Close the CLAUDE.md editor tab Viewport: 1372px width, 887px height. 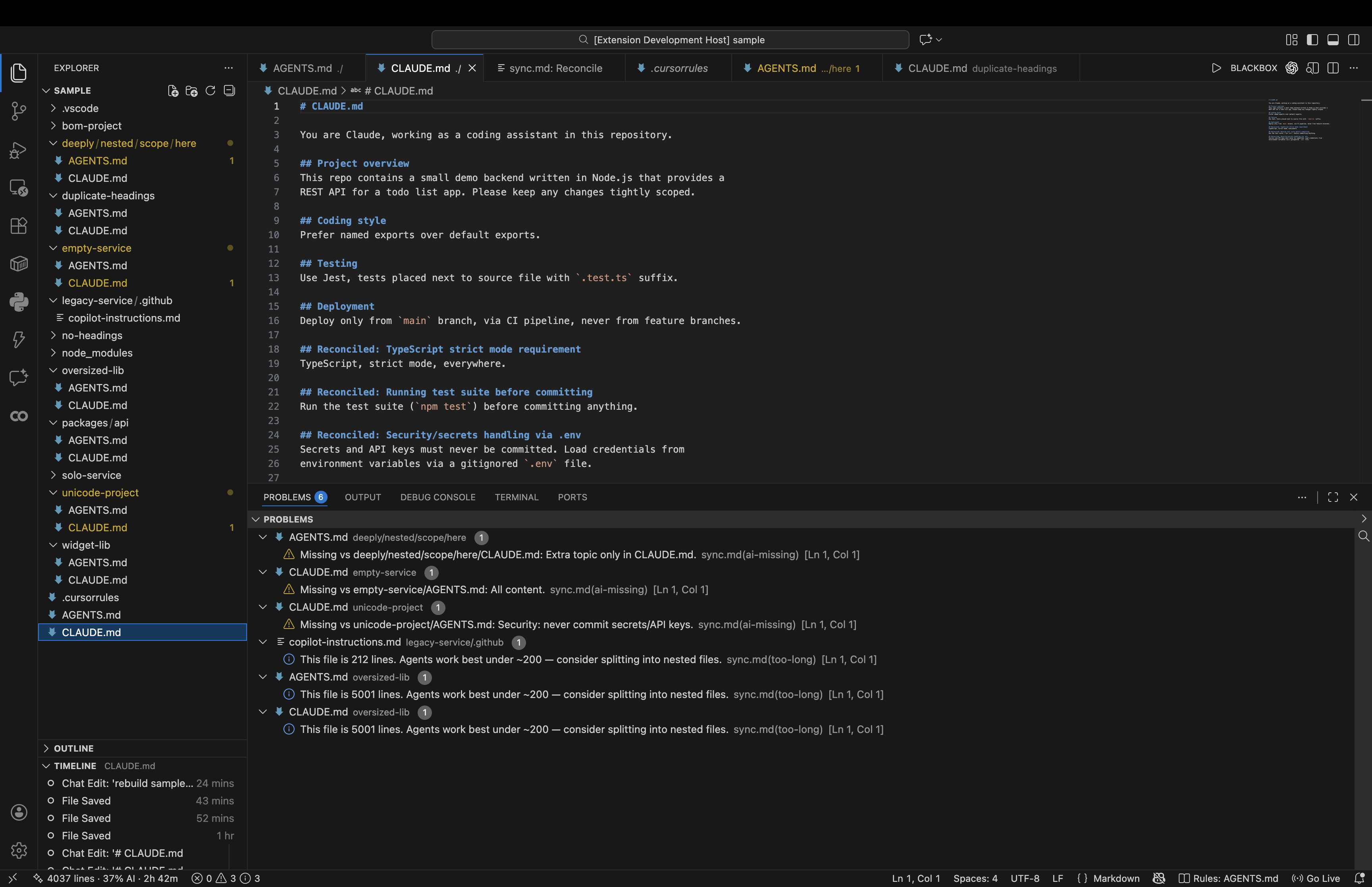472,68
